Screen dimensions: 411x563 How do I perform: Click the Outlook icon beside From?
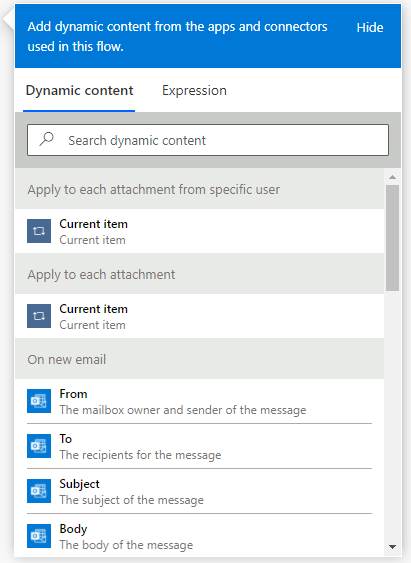coord(39,401)
